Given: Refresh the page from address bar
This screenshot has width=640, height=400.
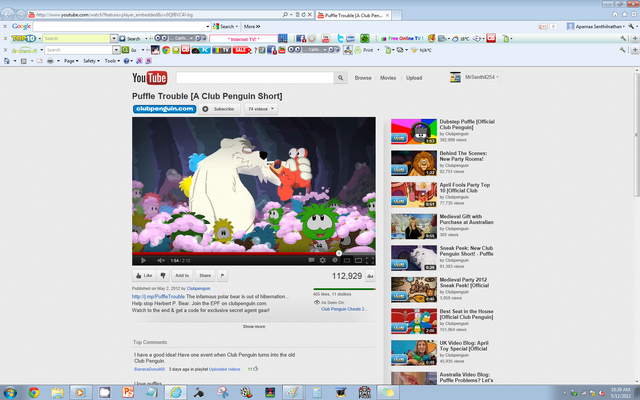Looking at the screenshot, I should coord(303,15).
